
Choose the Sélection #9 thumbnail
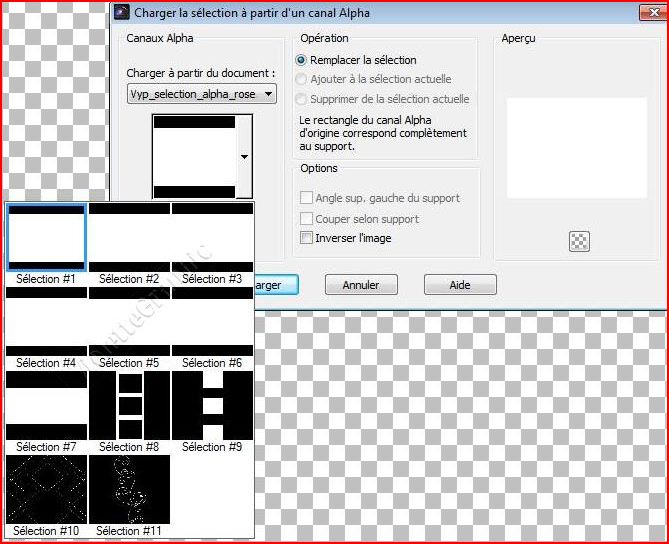212,405
